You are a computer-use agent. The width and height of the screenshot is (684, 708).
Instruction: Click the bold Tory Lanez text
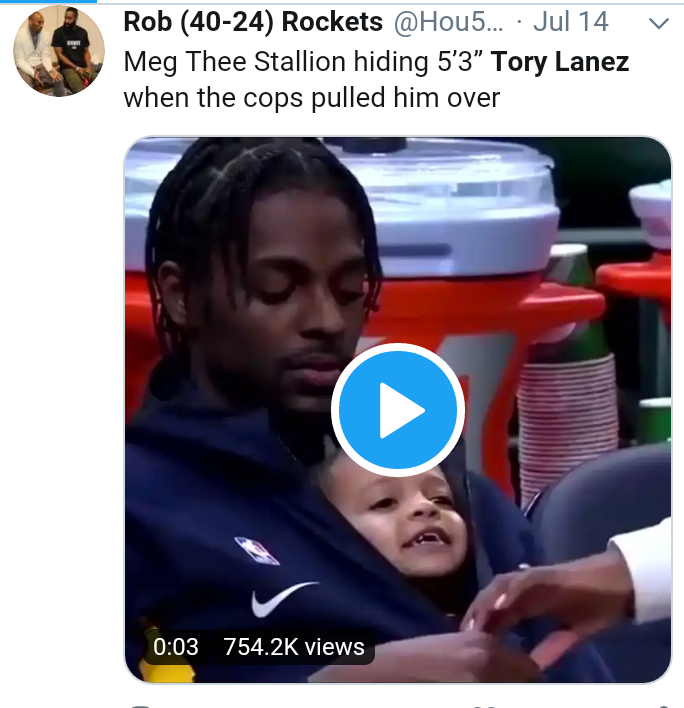point(560,61)
